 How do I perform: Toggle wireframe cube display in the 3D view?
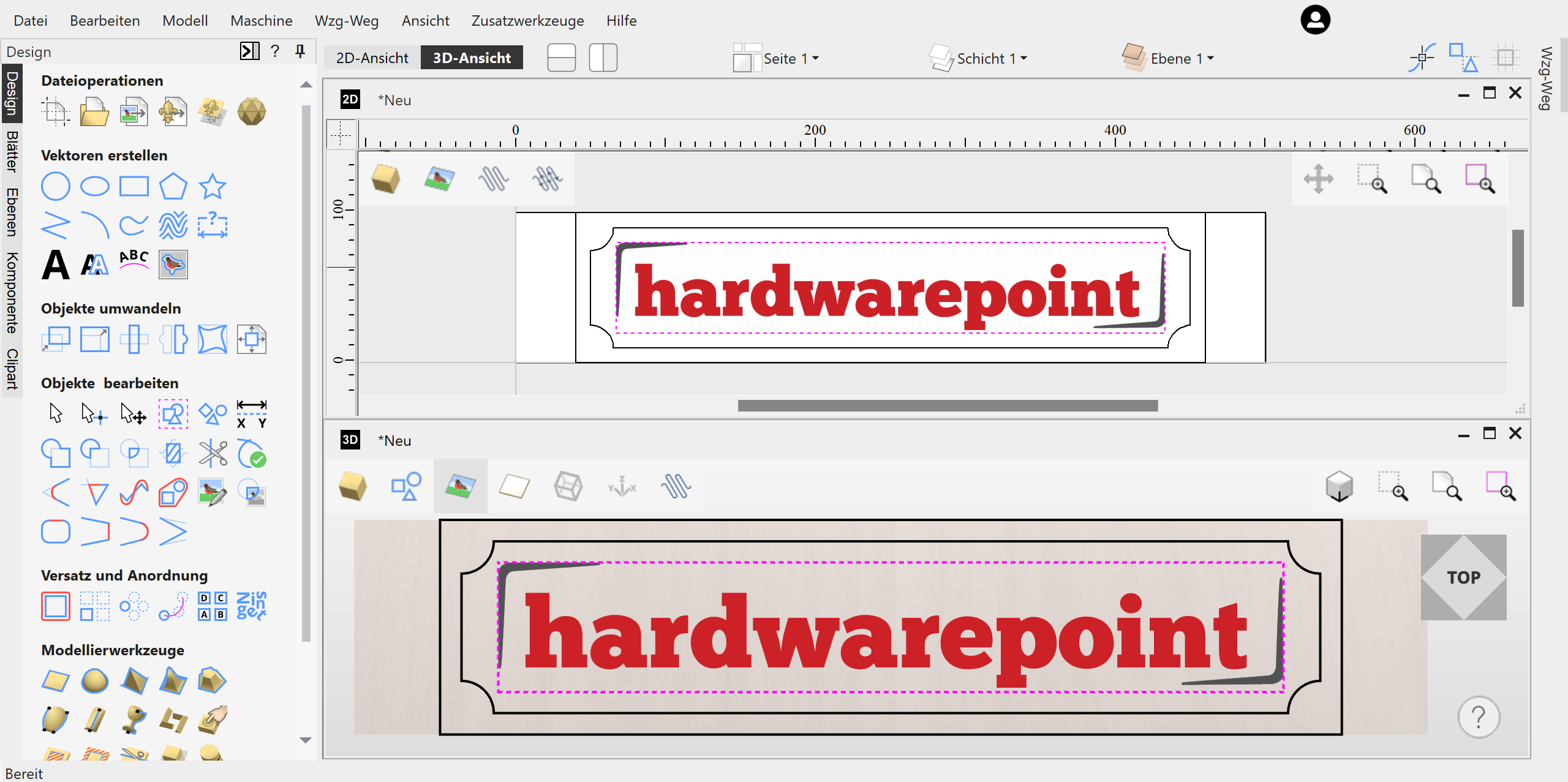568,487
